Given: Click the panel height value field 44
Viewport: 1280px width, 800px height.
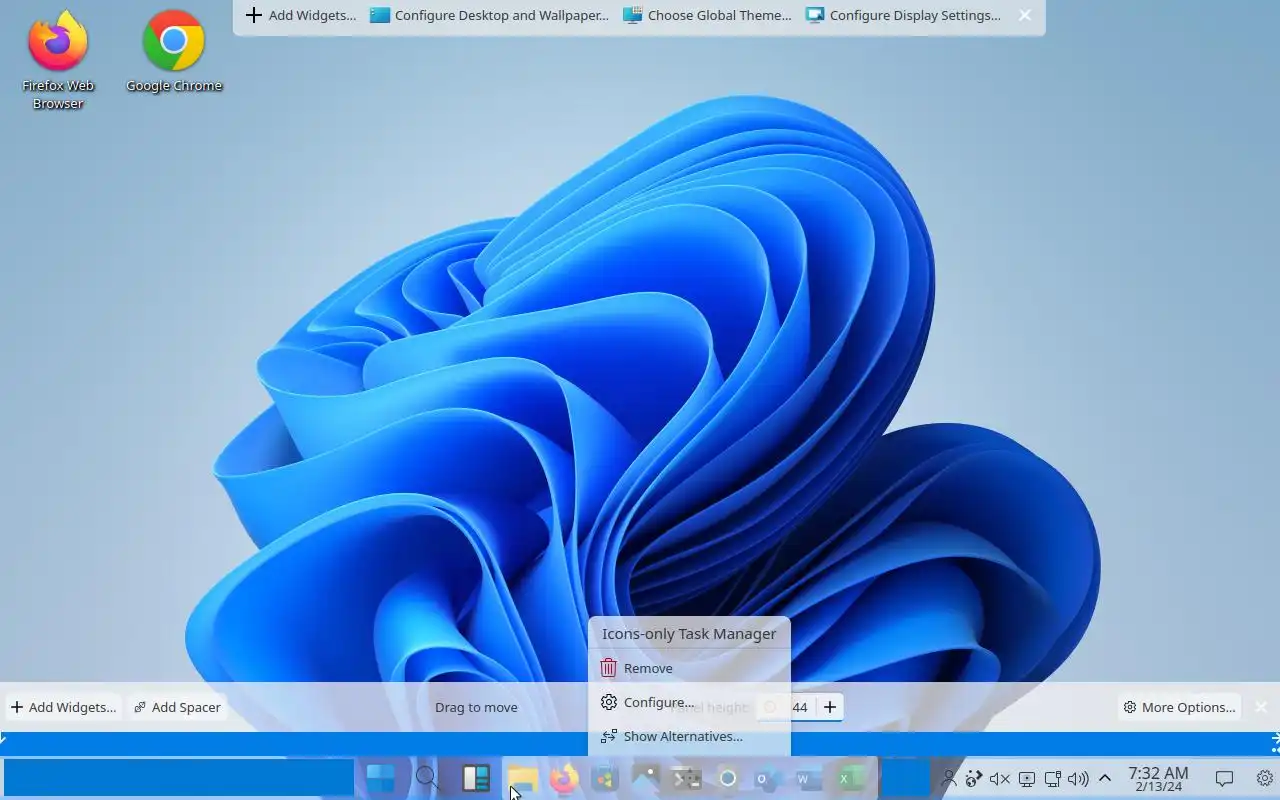Looking at the screenshot, I should click(x=800, y=707).
